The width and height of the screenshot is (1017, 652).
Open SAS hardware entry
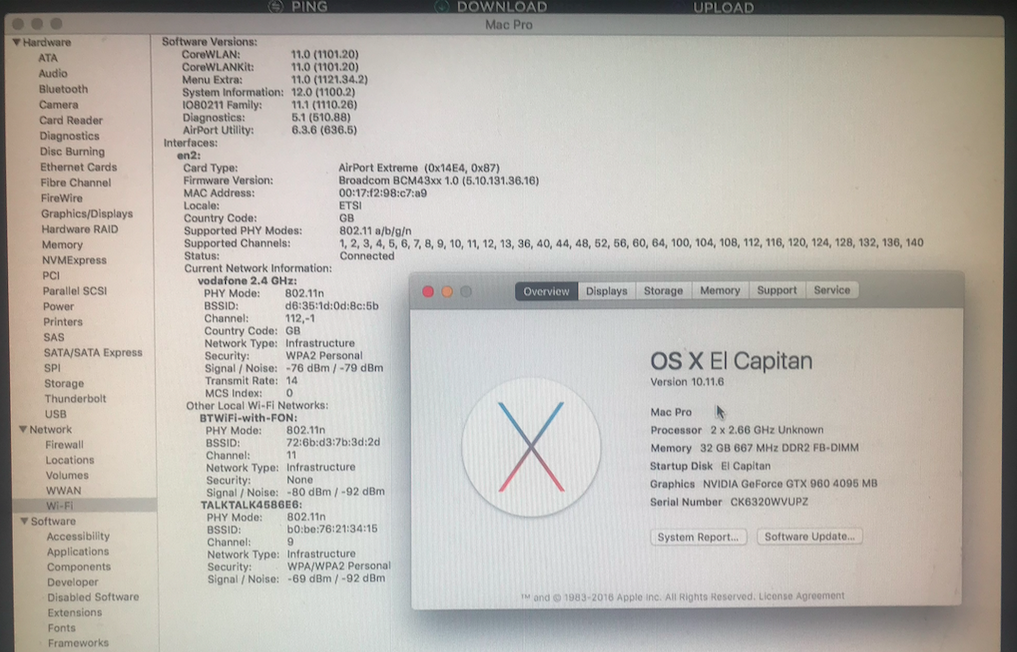pyautogui.click(x=54, y=337)
